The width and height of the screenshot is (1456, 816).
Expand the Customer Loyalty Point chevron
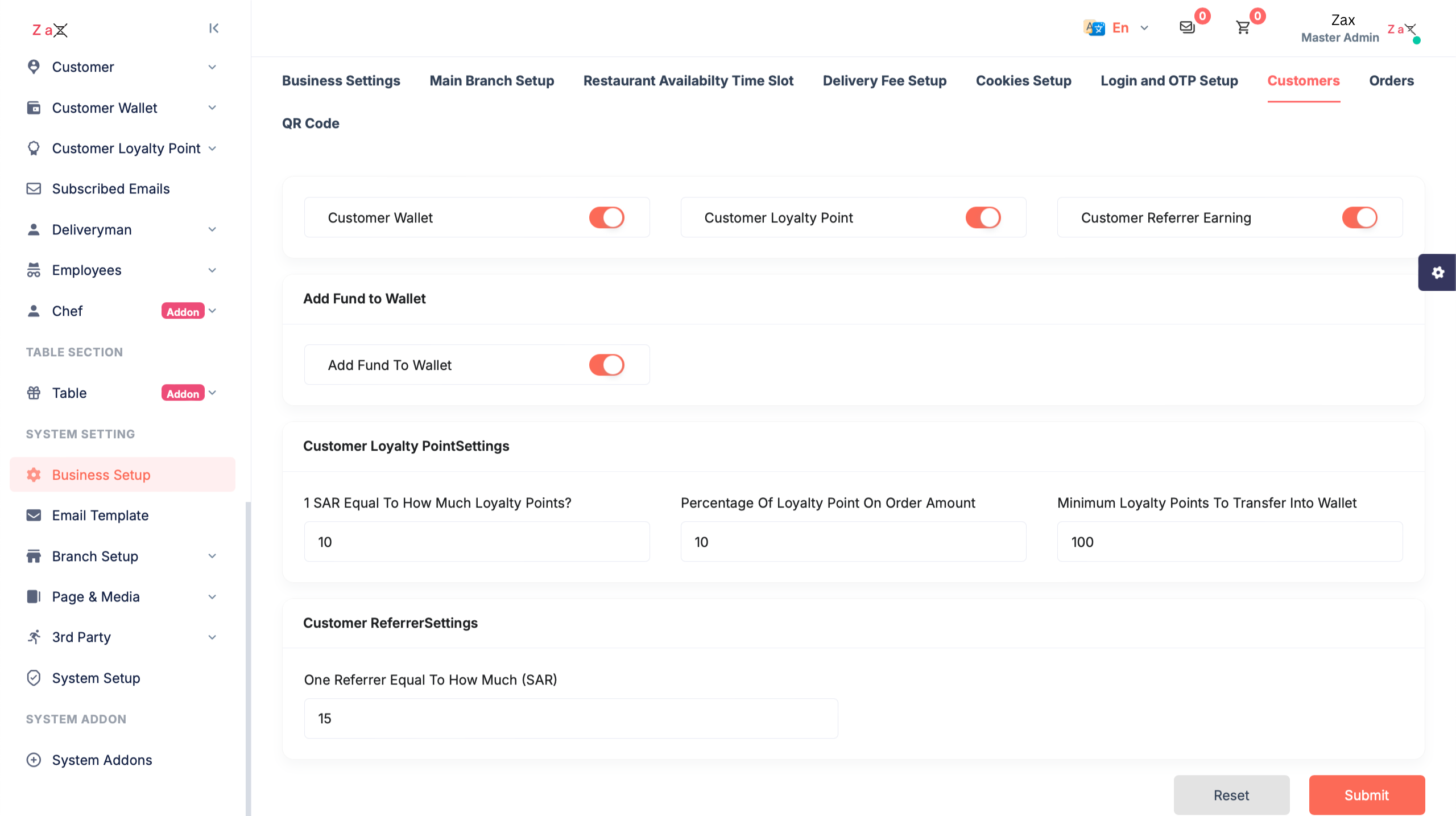click(212, 149)
